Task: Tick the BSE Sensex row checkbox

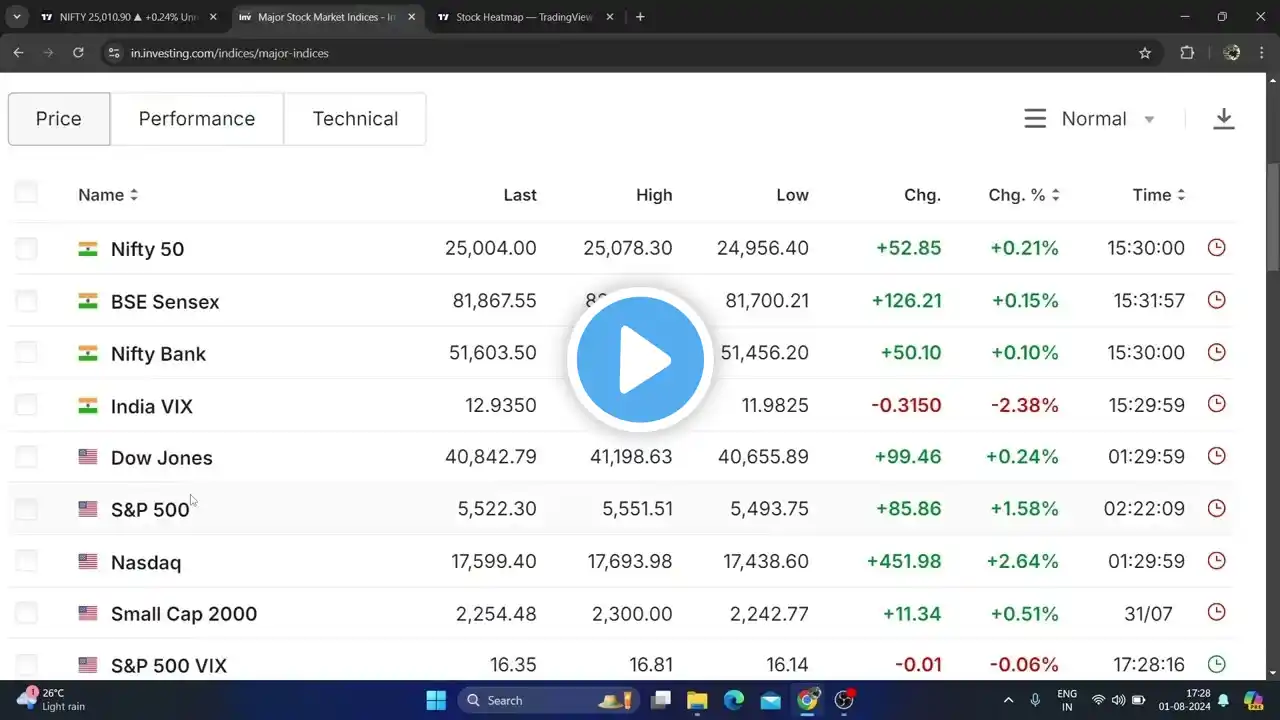Action: click(x=26, y=300)
